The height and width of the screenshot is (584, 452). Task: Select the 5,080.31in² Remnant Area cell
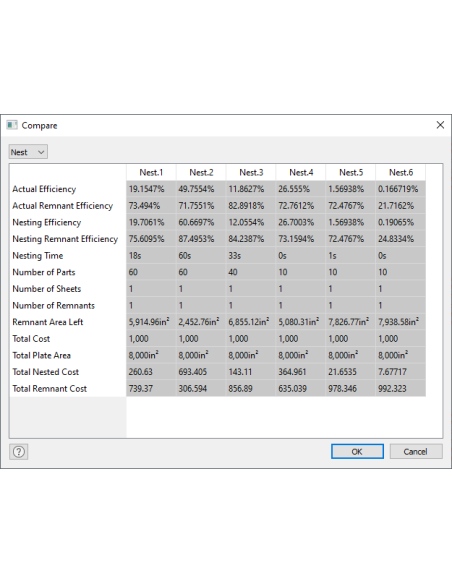click(x=301, y=322)
